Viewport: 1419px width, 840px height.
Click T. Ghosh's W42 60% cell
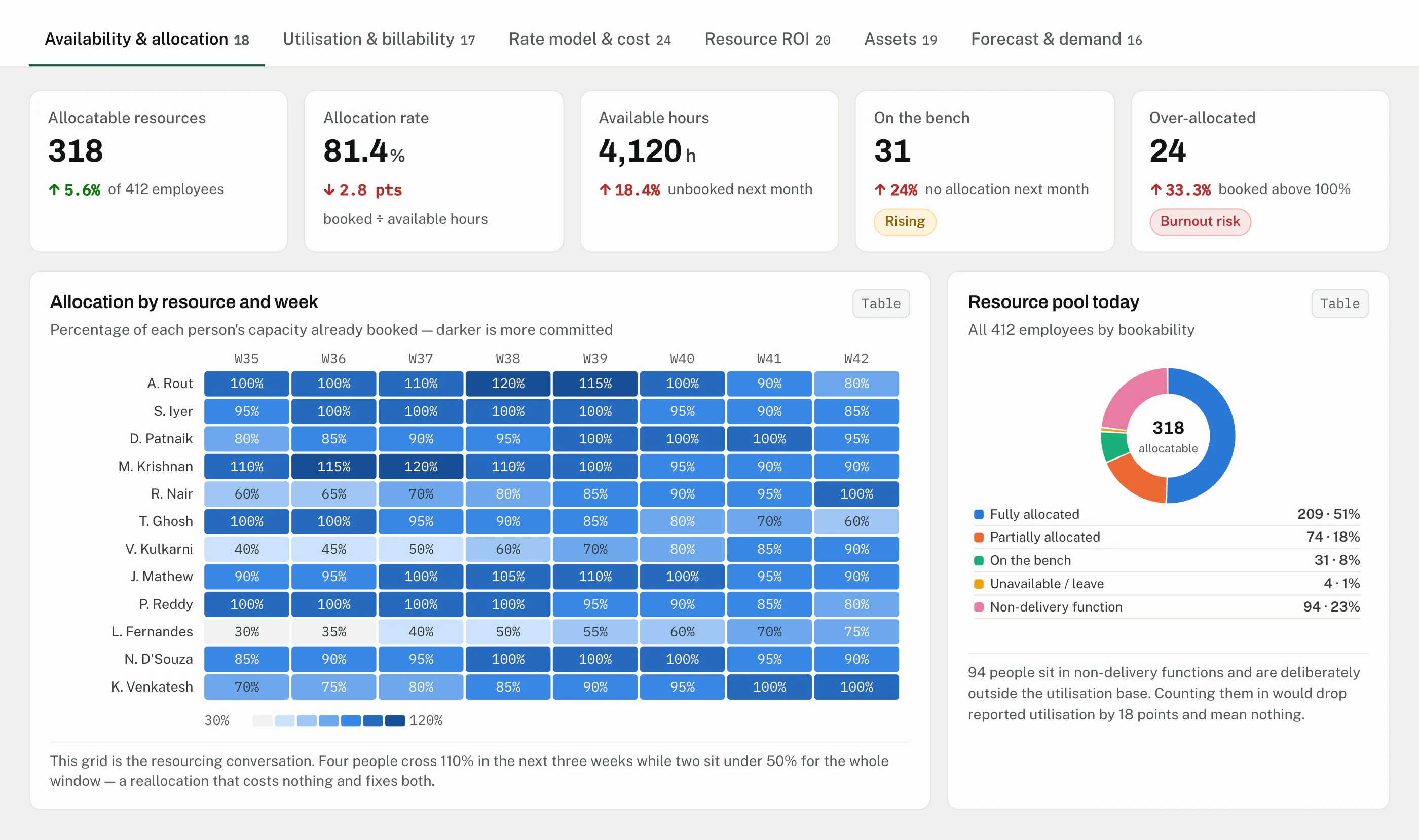[856, 521]
